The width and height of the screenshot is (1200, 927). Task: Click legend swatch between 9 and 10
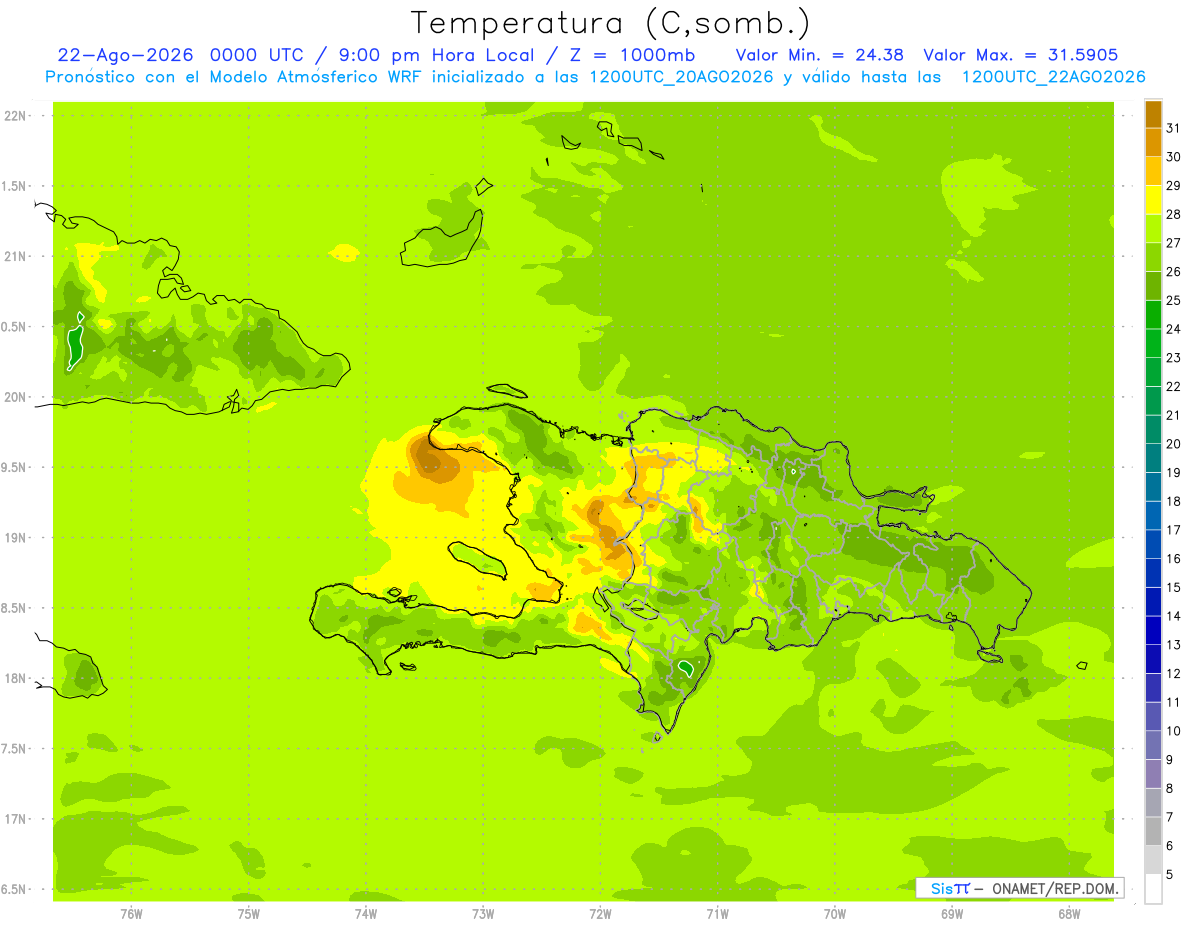[1153, 745]
